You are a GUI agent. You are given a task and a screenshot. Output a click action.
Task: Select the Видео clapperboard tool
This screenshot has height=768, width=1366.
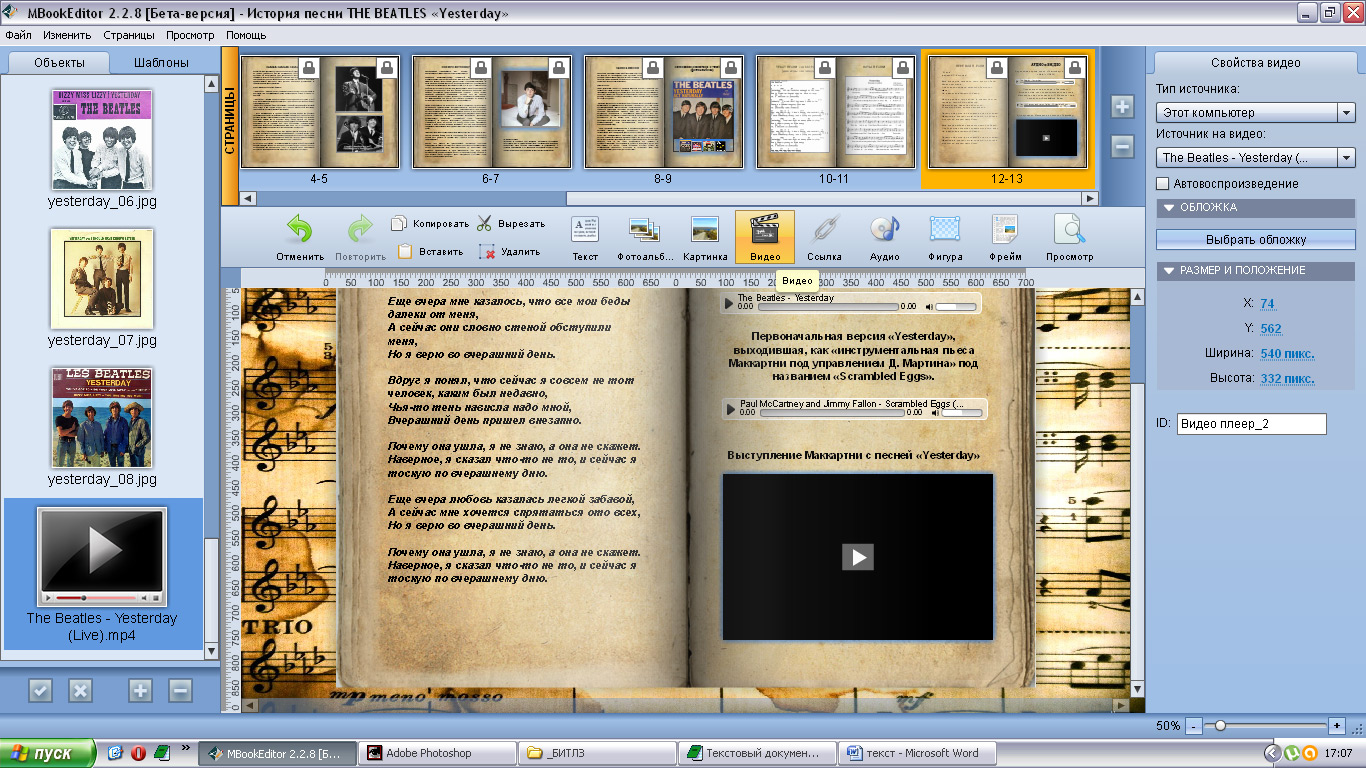tap(765, 237)
